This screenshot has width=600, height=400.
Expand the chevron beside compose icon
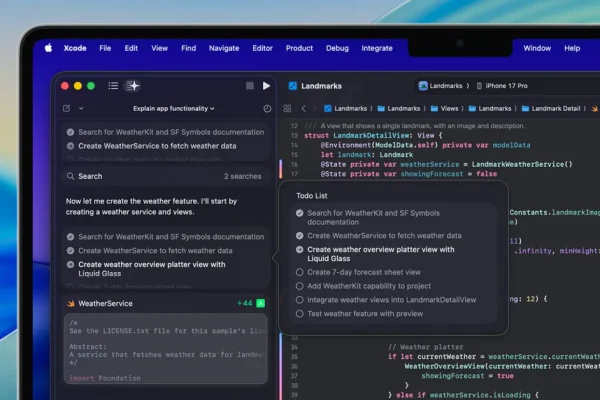(x=81, y=108)
